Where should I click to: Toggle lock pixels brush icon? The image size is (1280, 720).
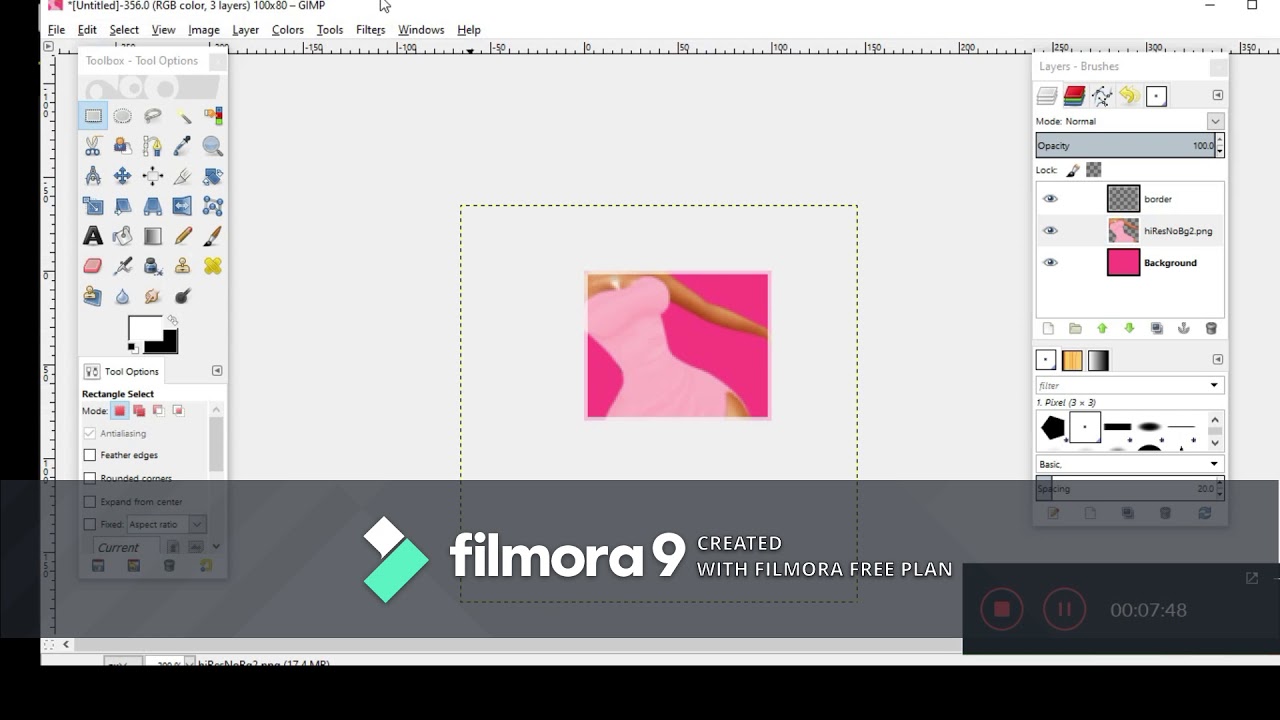(1072, 170)
